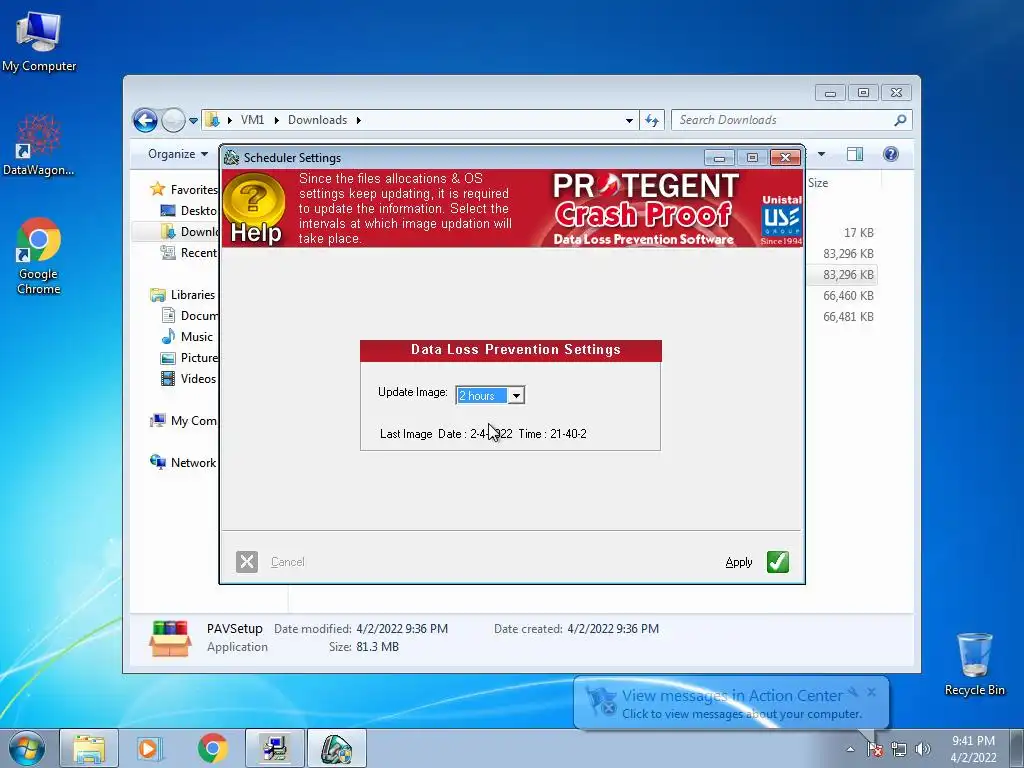Click the Action Center flag tray icon
Screen dimensions: 1024x768
coord(875,749)
